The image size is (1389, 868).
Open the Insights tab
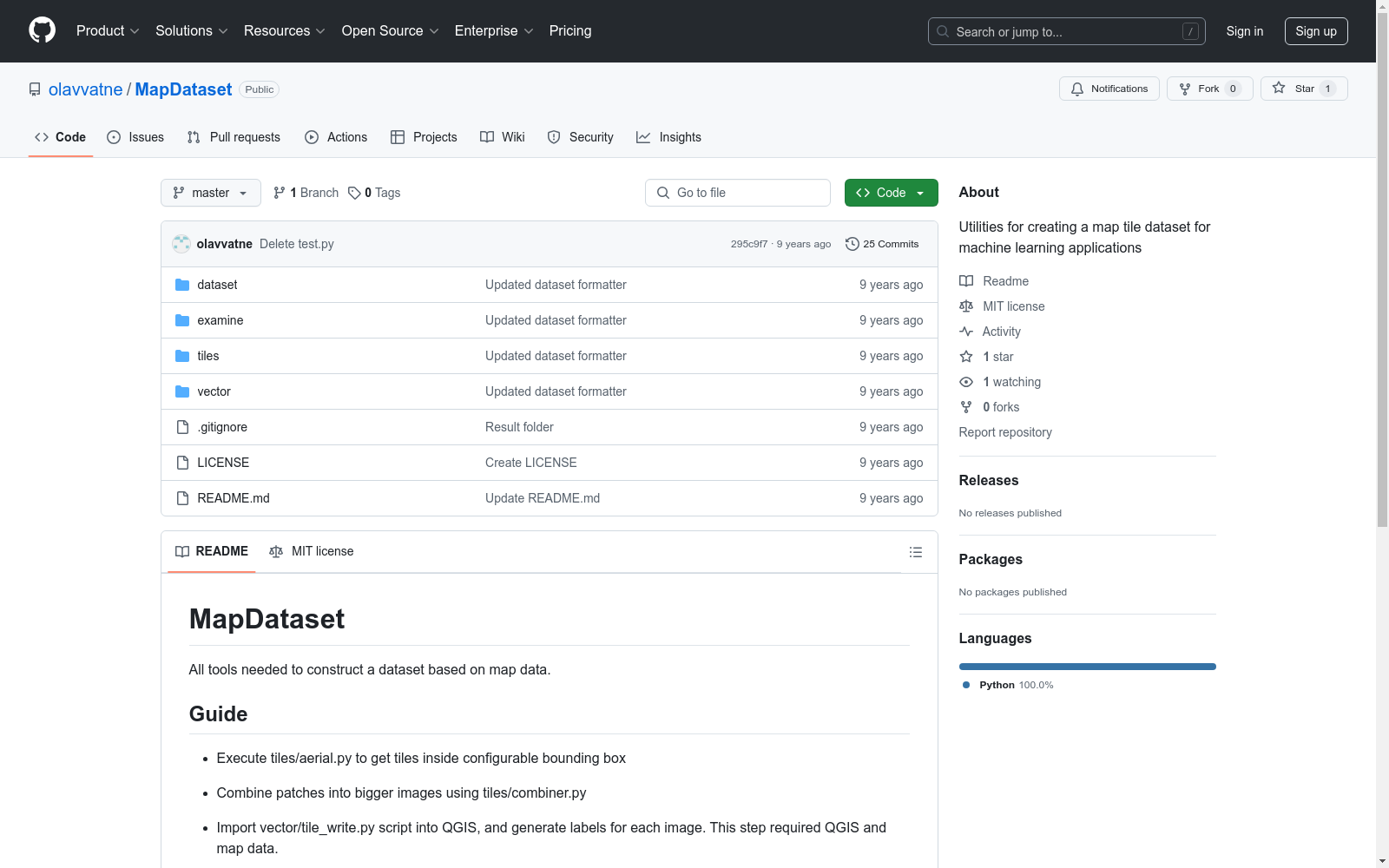[668, 137]
